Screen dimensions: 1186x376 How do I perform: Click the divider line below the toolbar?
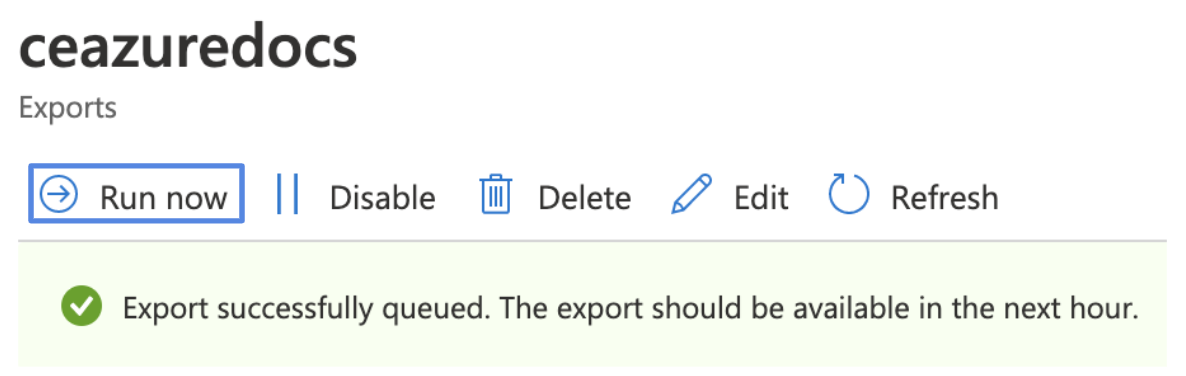[x=592, y=241]
